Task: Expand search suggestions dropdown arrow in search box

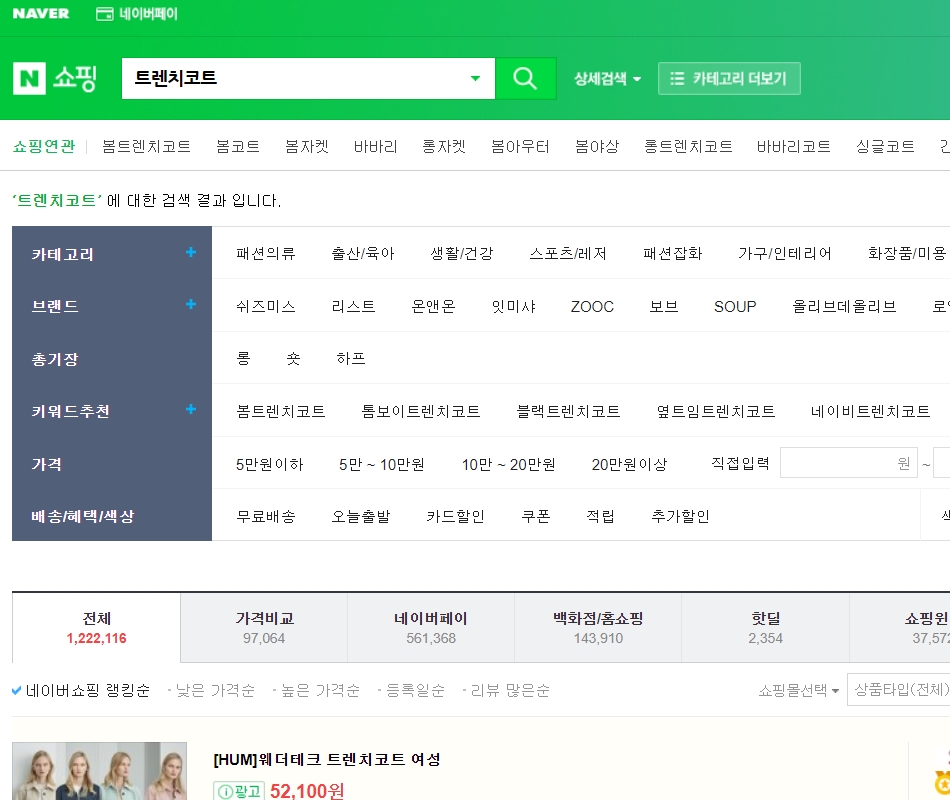Action: [476, 78]
